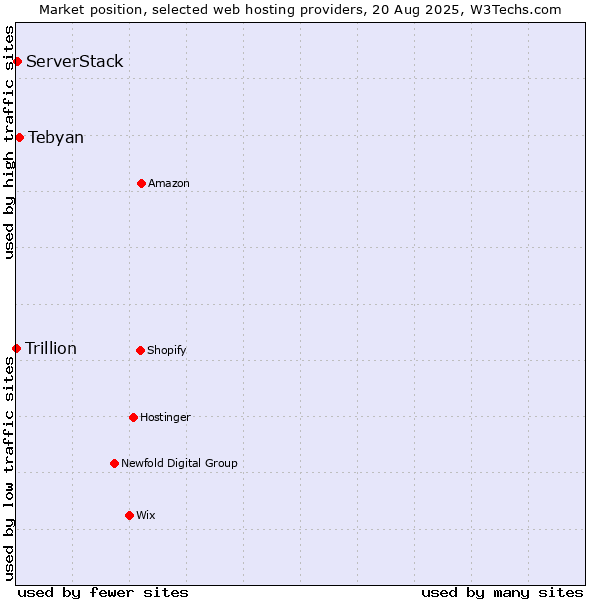
Task: Click the red Trillion data point
Action: [x=16, y=349]
